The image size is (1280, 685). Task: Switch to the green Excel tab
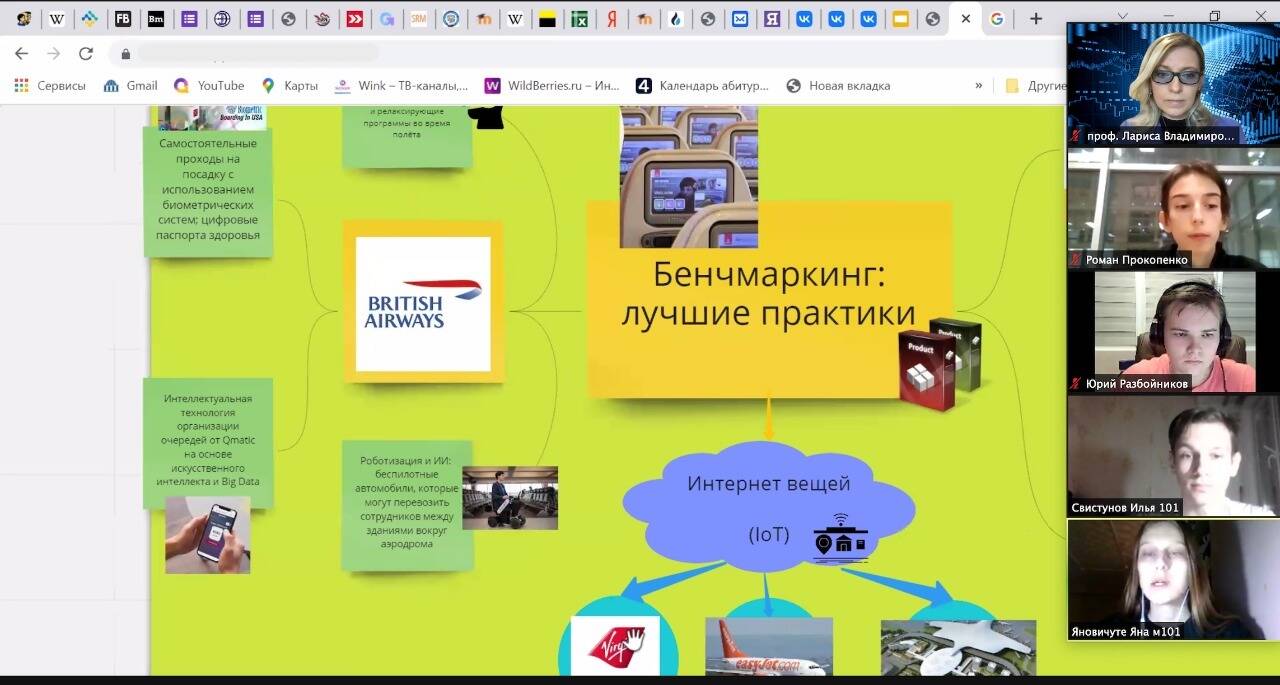point(579,18)
